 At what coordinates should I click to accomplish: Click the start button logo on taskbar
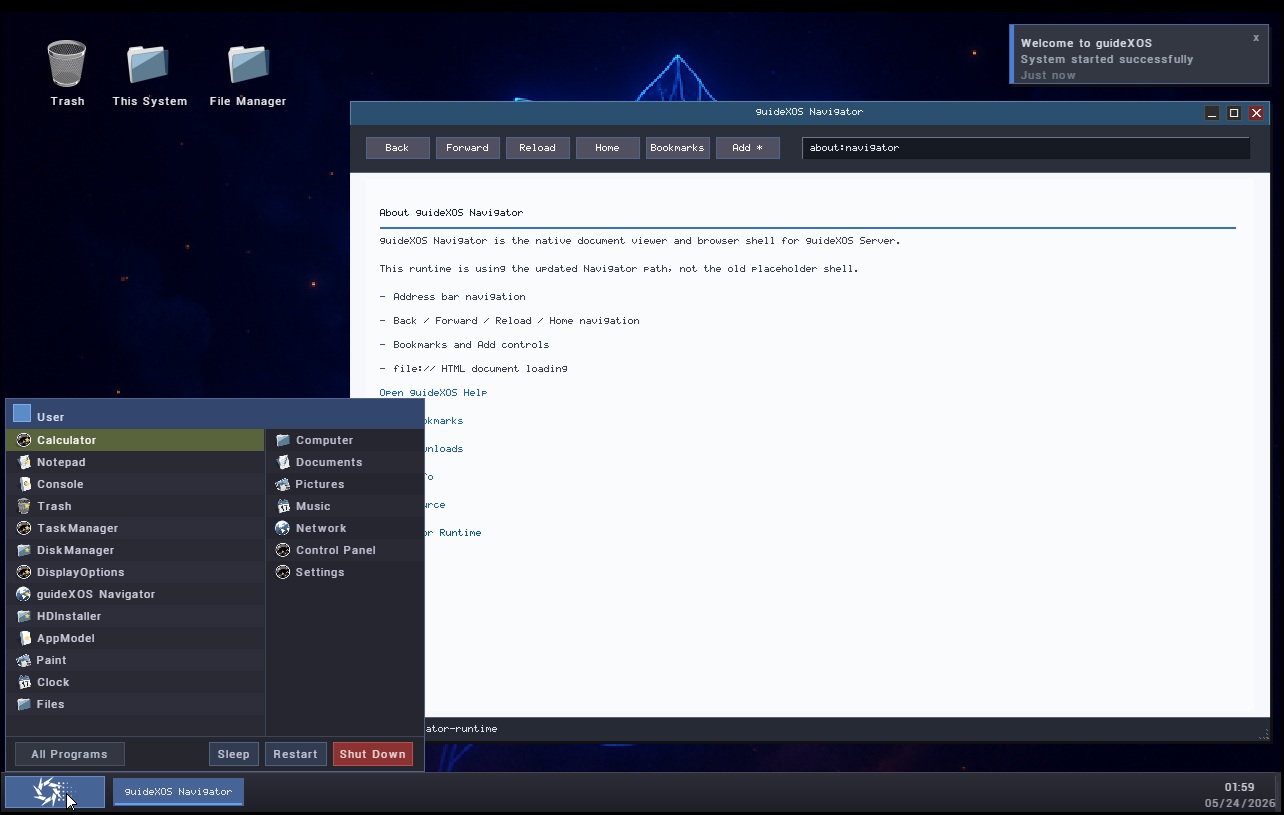click(x=54, y=791)
